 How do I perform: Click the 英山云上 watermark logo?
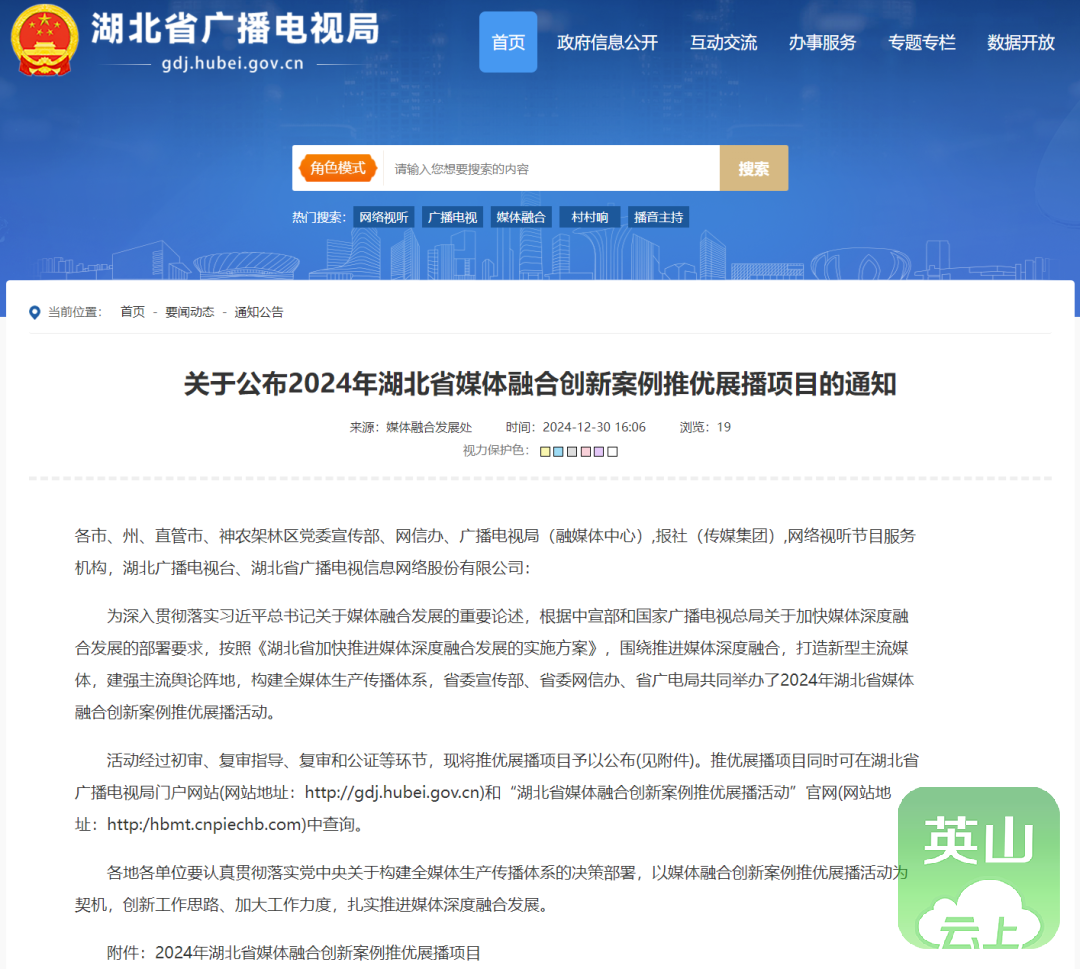978,869
